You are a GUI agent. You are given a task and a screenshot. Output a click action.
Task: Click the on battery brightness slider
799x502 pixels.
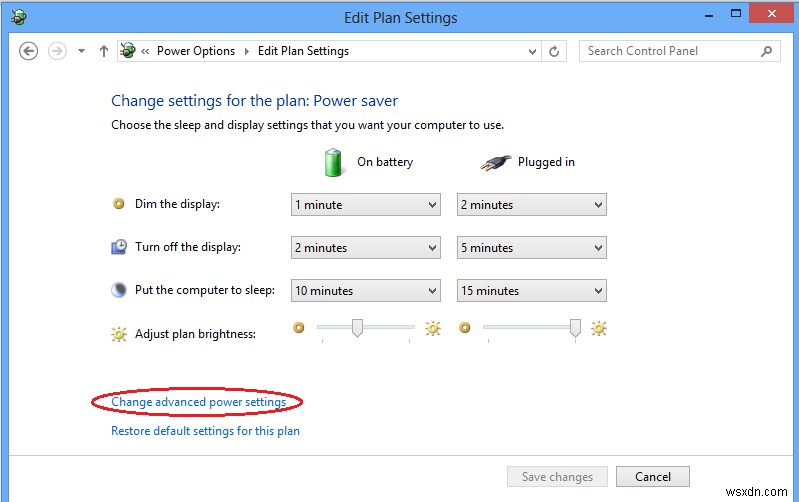point(357,327)
